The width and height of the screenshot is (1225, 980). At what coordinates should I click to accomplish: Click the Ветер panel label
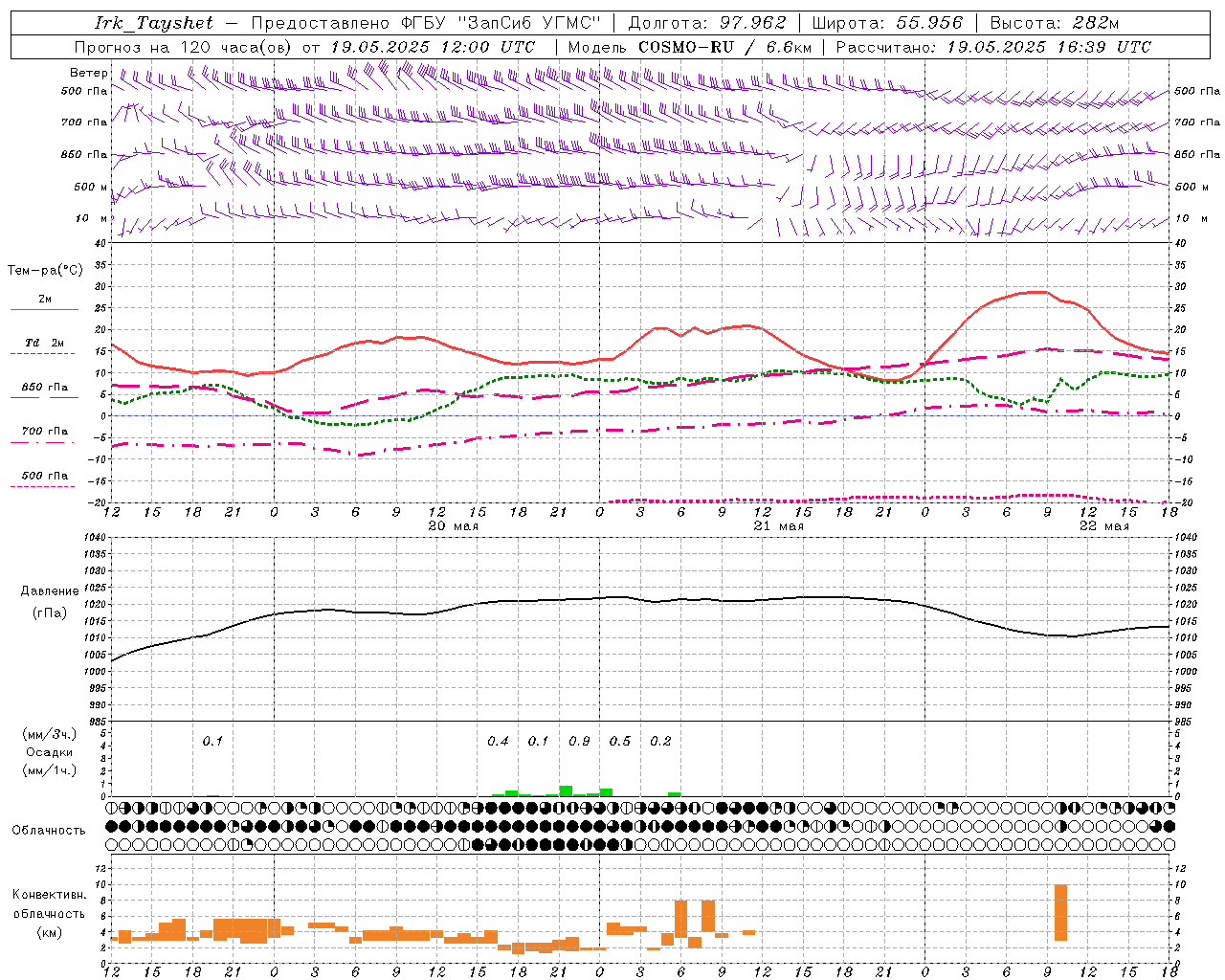tap(89, 73)
